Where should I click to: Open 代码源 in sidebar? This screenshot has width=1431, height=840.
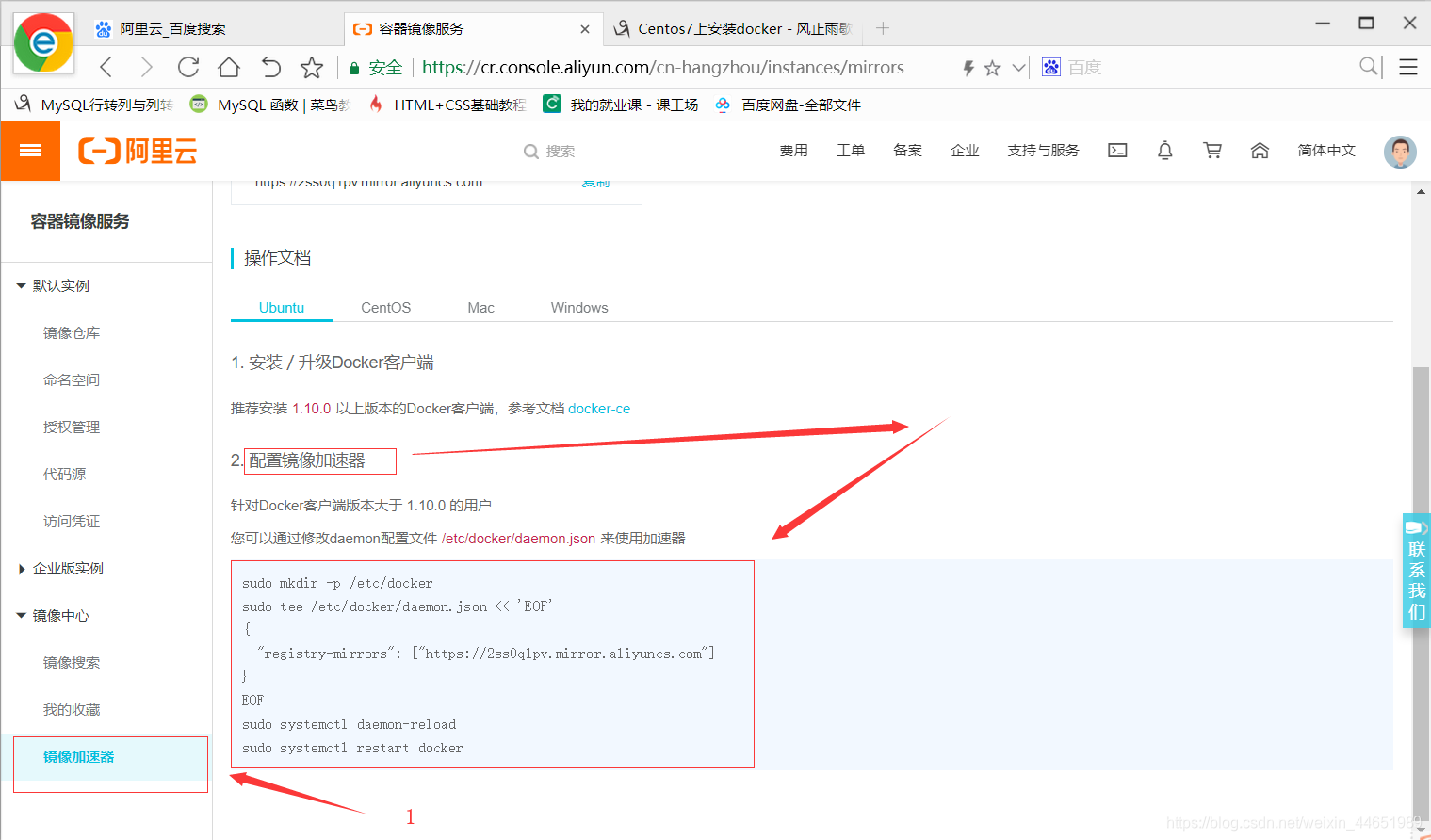click(x=64, y=474)
